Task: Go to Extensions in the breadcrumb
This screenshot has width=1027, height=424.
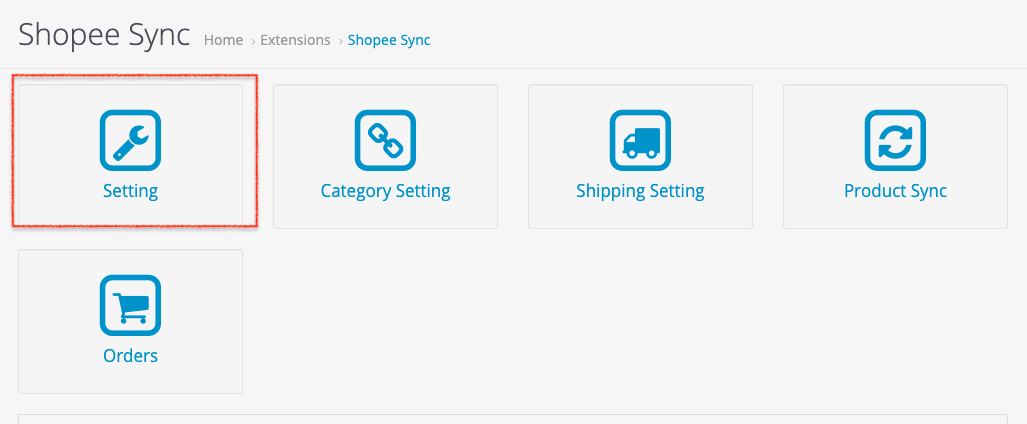Action: point(295,40)
